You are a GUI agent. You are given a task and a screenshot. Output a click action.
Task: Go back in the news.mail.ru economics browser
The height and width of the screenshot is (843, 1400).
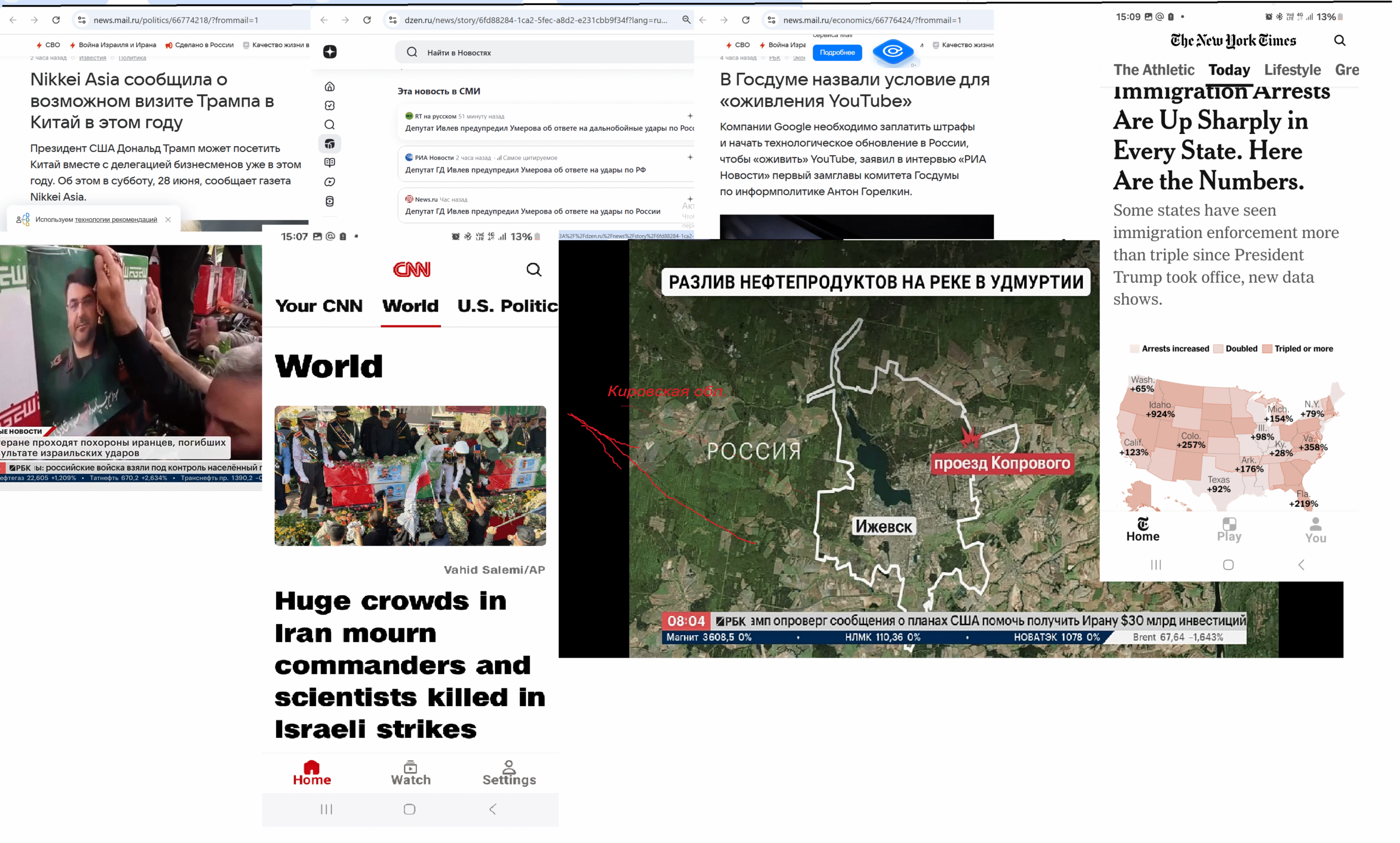702,20
